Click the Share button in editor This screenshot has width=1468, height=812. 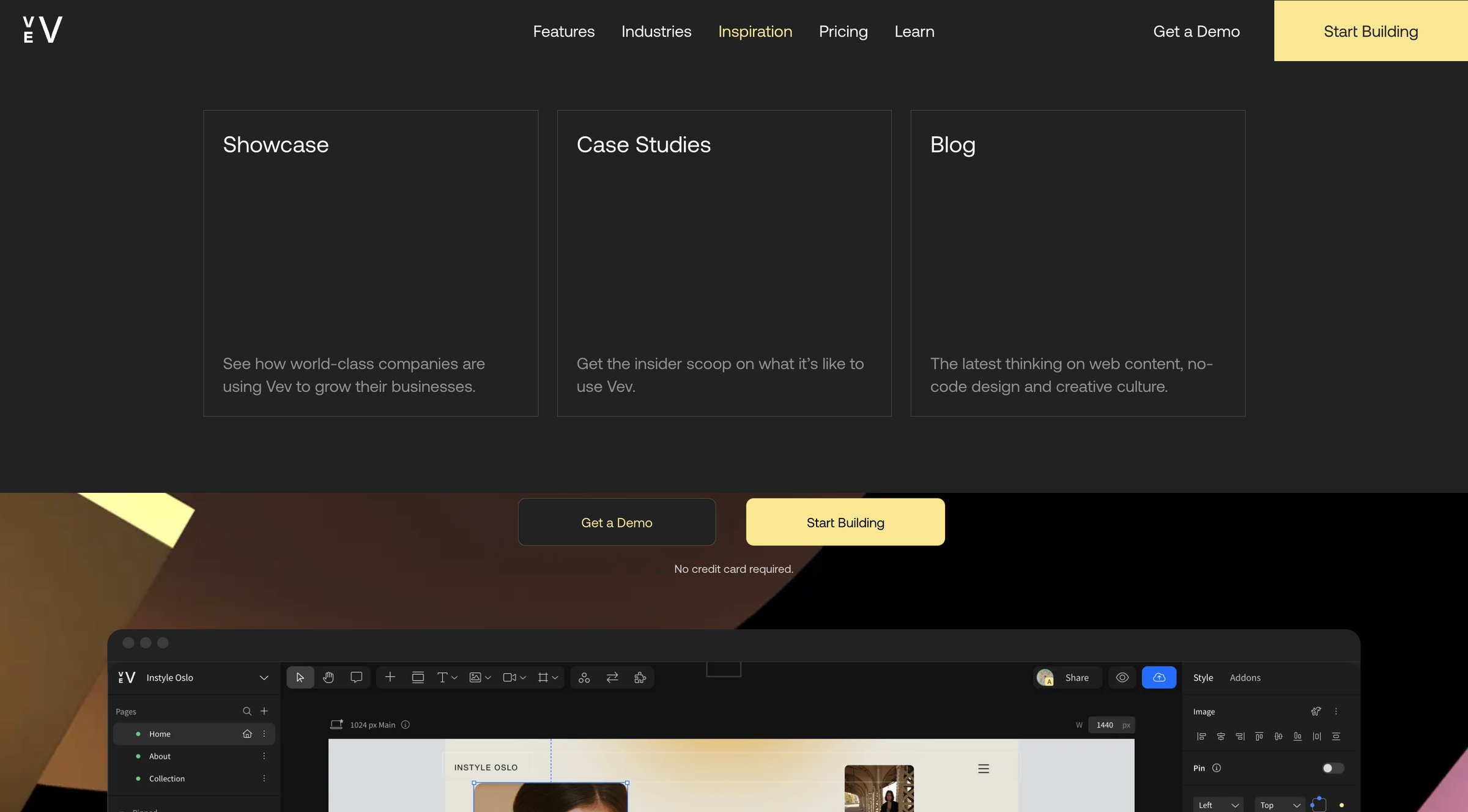(x=1077, y=677)
